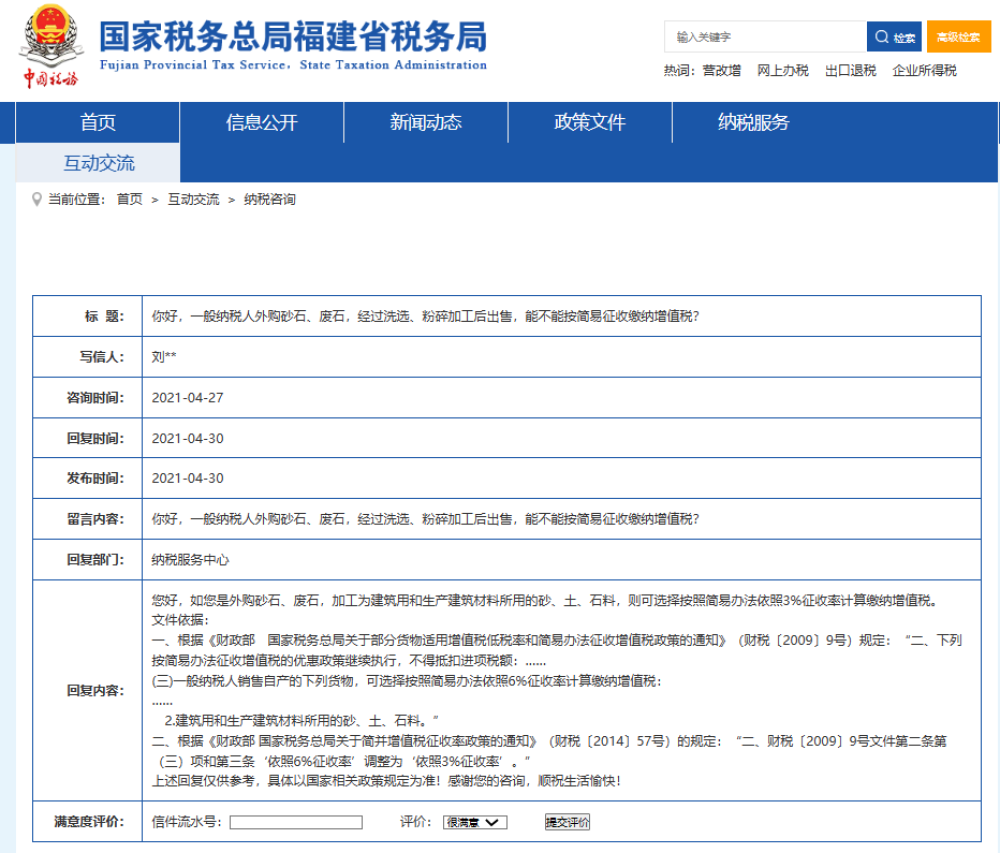Open the 首页 navigation tab
The width and height of the screenshot is (1000, 853).
pos(98,123)
